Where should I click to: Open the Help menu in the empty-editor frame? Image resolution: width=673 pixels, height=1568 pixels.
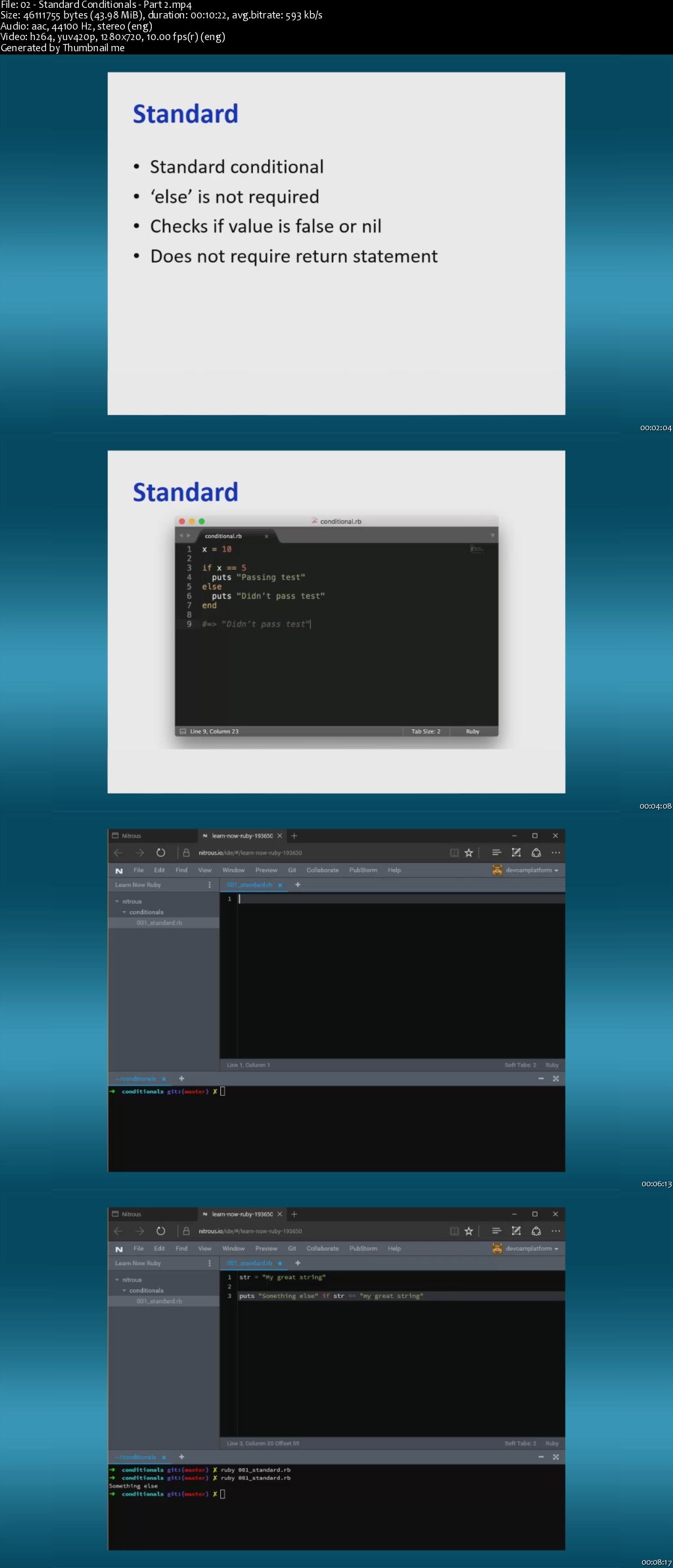point(394,870)
